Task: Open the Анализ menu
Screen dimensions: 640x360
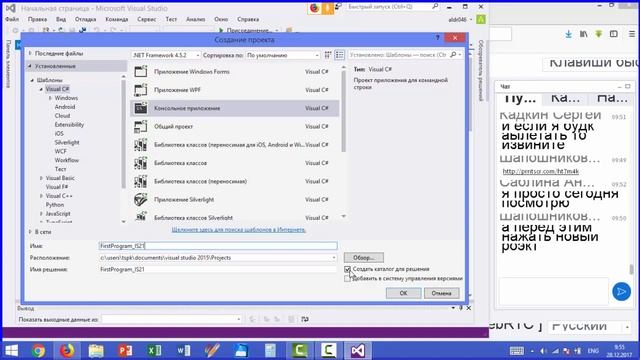Action: tap(196, 19)
